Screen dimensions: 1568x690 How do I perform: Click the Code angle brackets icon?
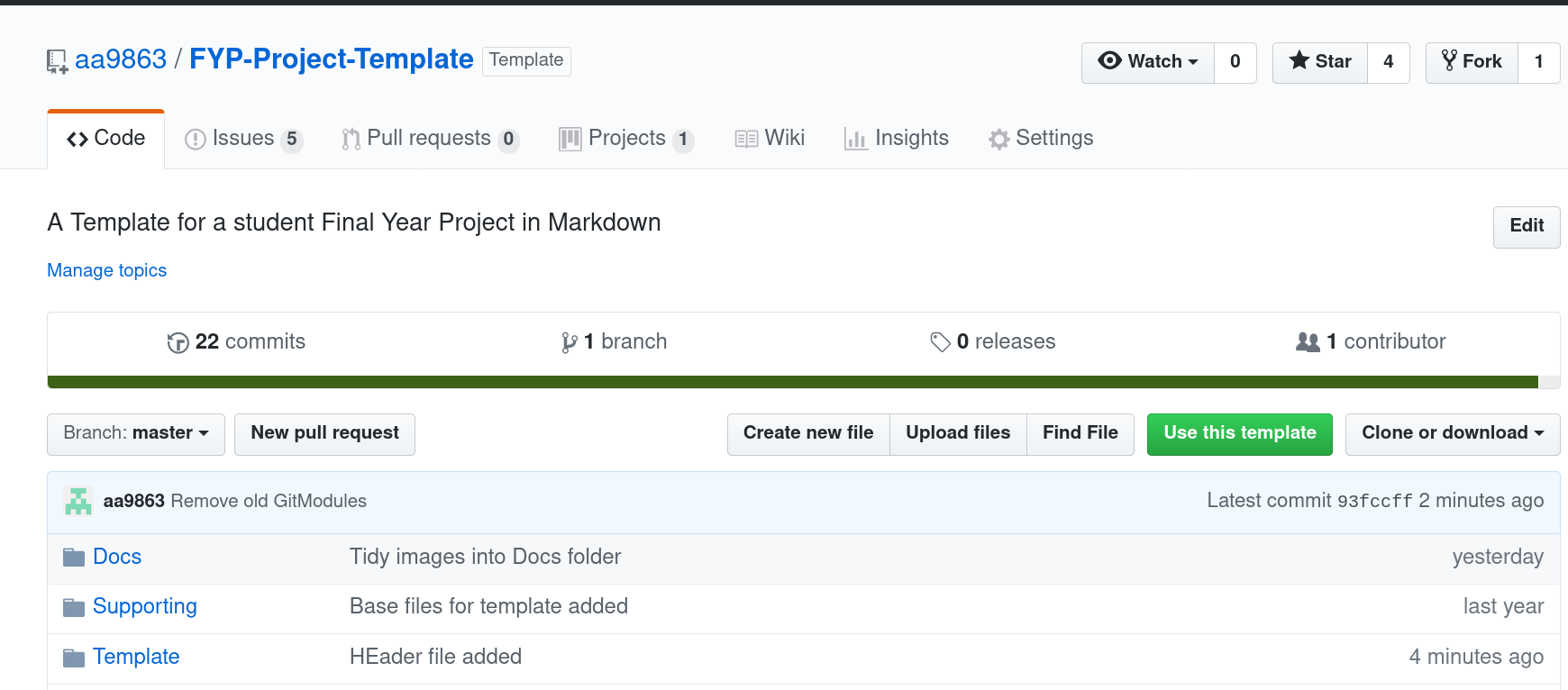(77, 139)
